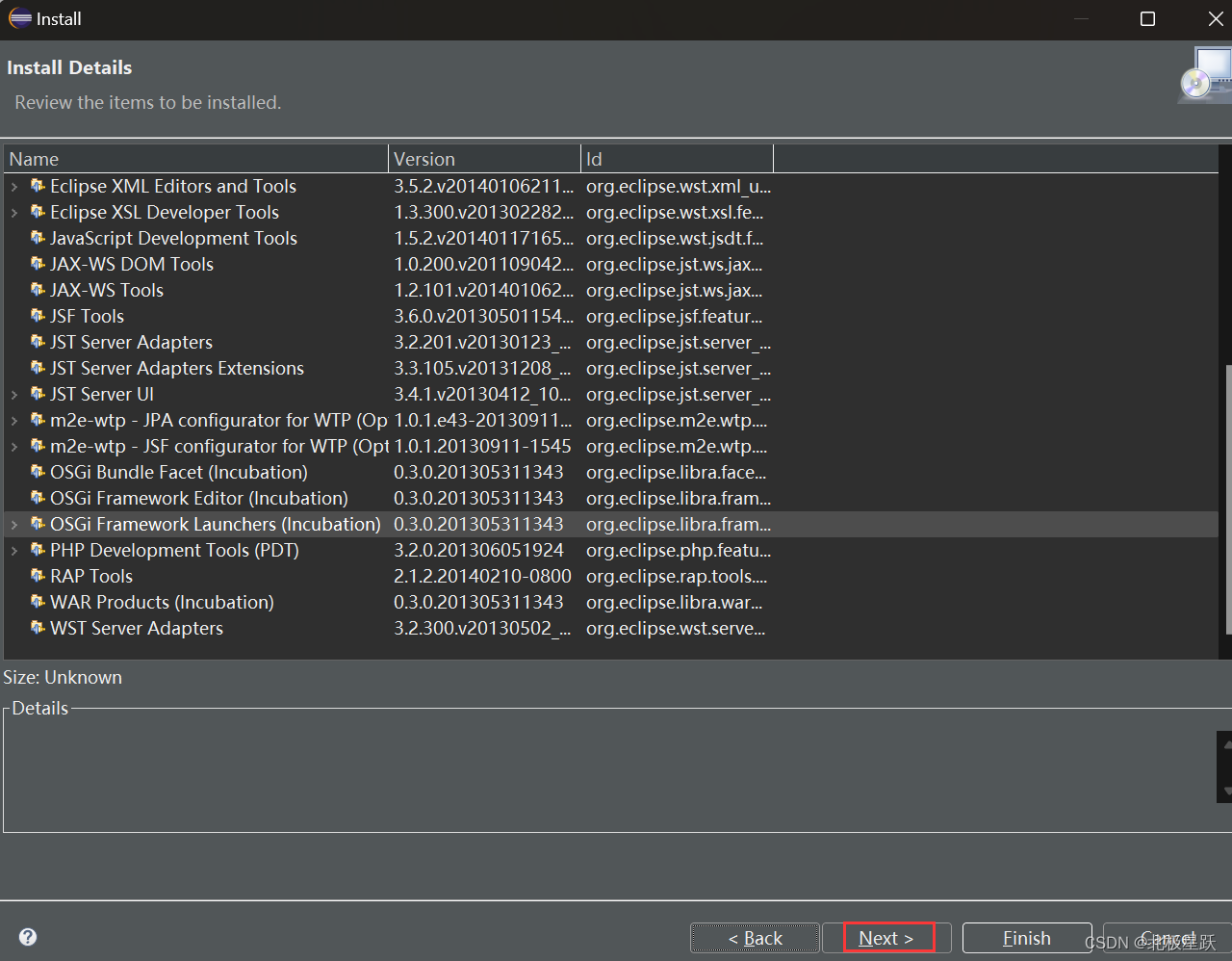Click version 2.1.2.20140210-0800 cell
This screenshot has width=1232, height=961.
(482, 576)
